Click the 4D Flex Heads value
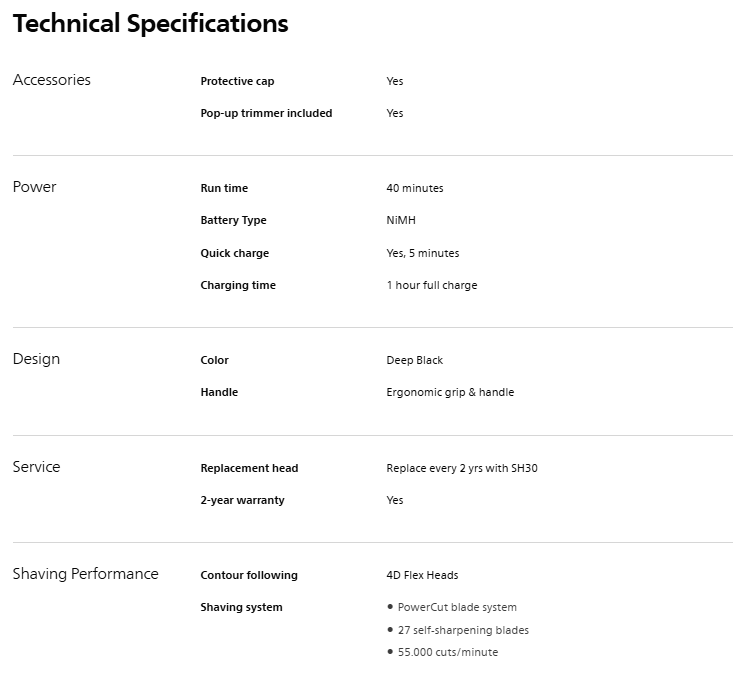Viewport: 747px width, 693px height. tap(422, 575)
